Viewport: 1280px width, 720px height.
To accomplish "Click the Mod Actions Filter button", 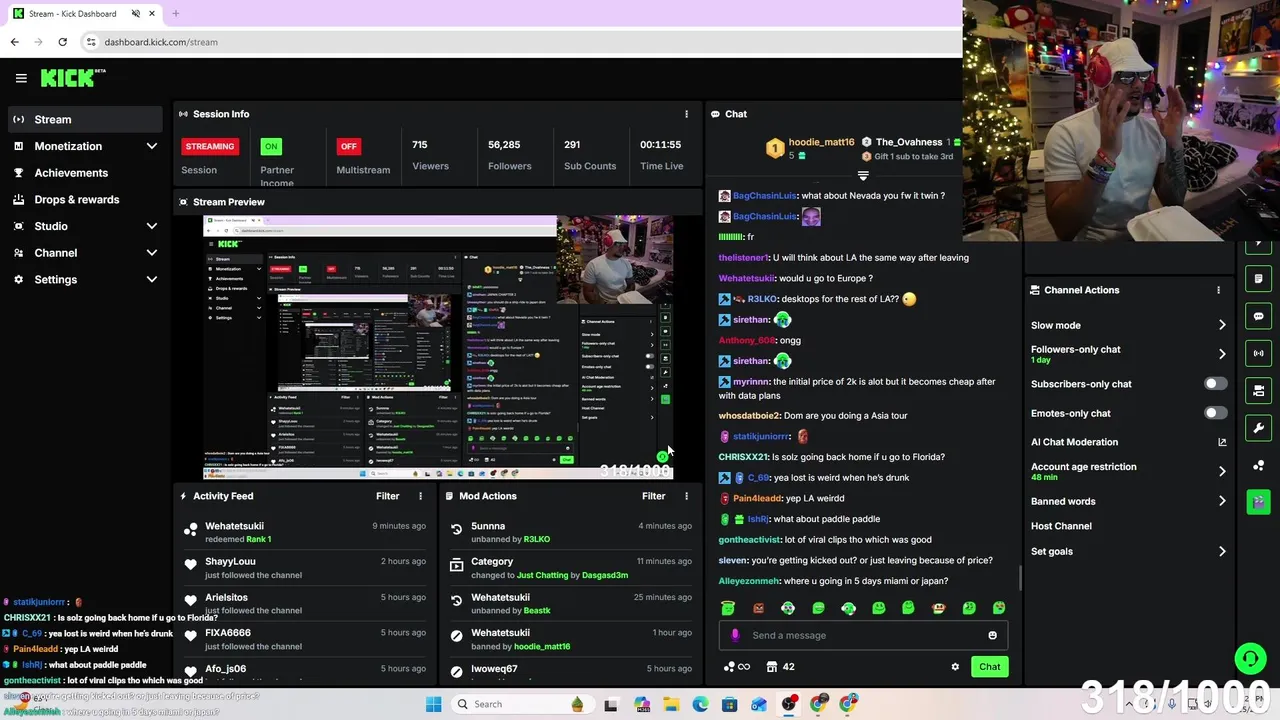I will point(654,496).
